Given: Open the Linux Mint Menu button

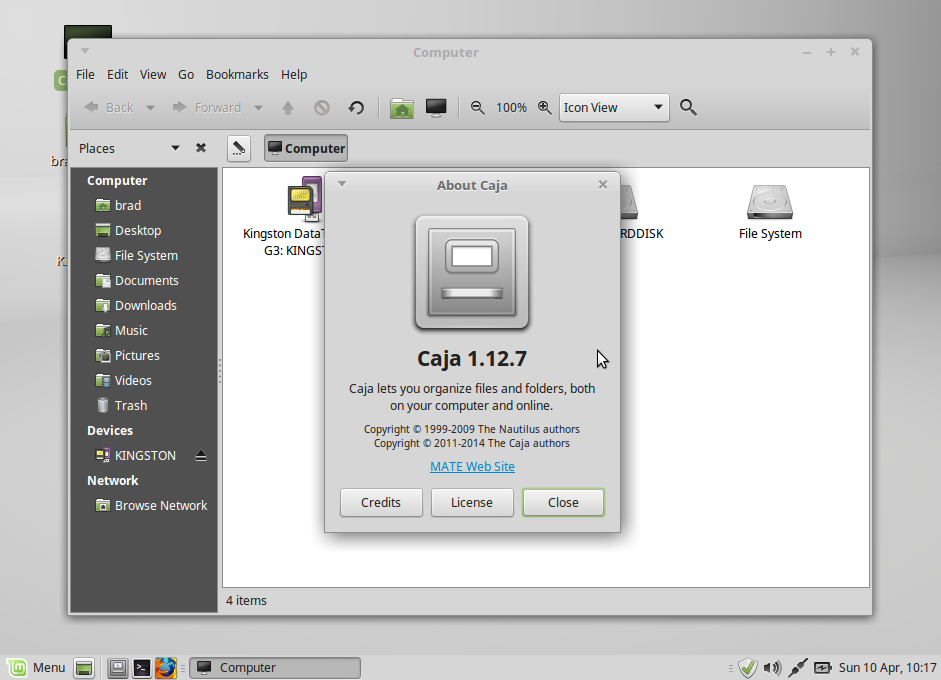Looking at the screenshot, I should pyautogui.click(x=37, y=667).
